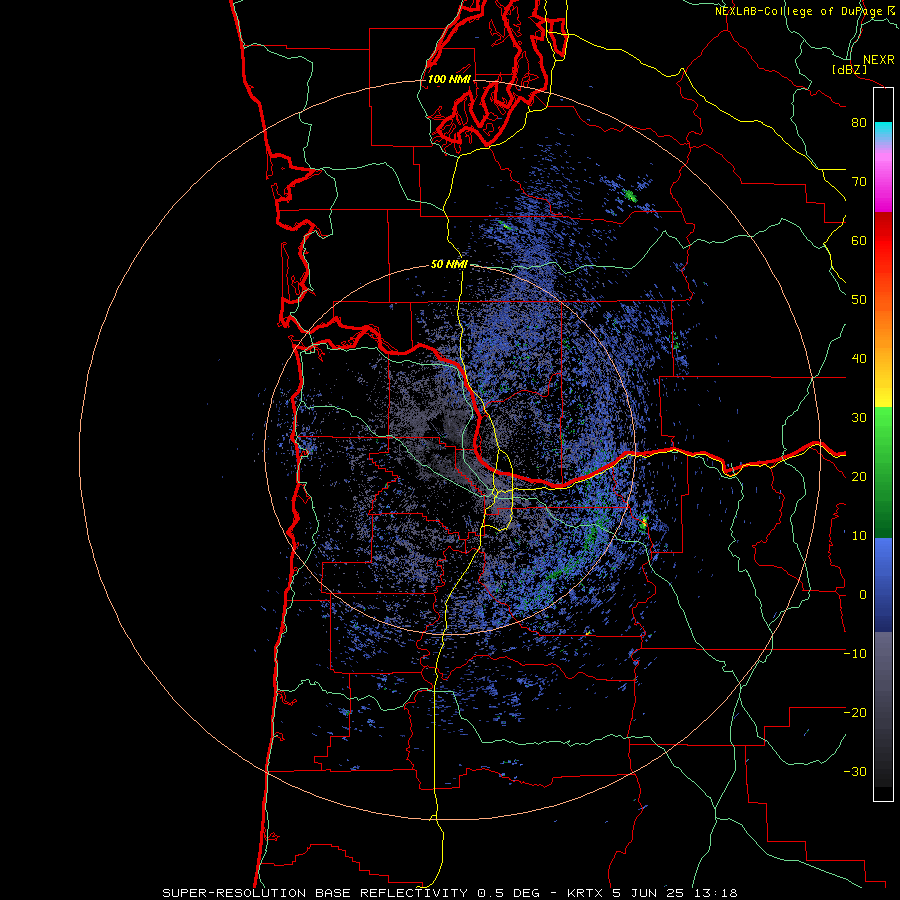Click the 50 value on the dBZ scale
Image resolution: width=900 pixels, height=900 pixels.
(859, 300)
